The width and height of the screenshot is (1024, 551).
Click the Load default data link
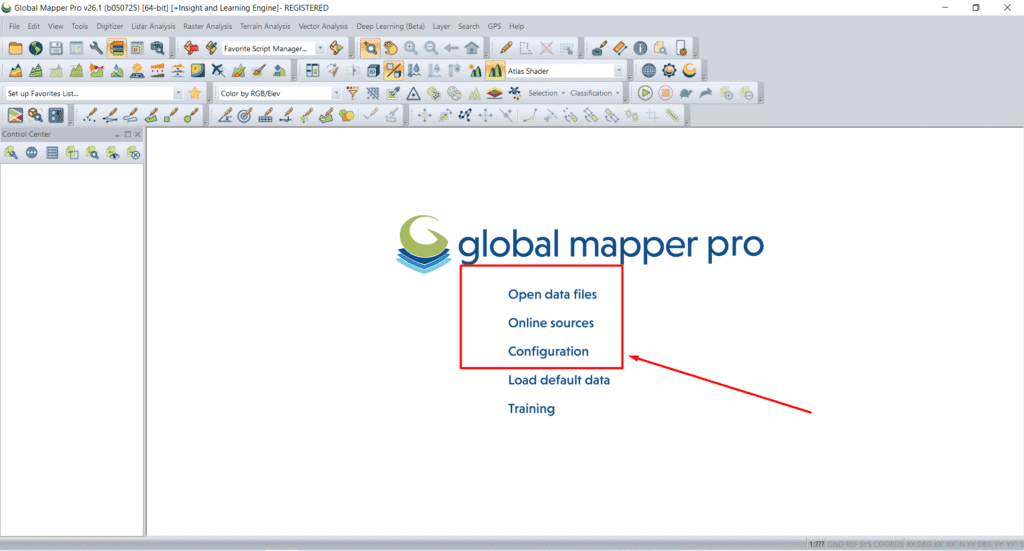[x=559, y=380]
